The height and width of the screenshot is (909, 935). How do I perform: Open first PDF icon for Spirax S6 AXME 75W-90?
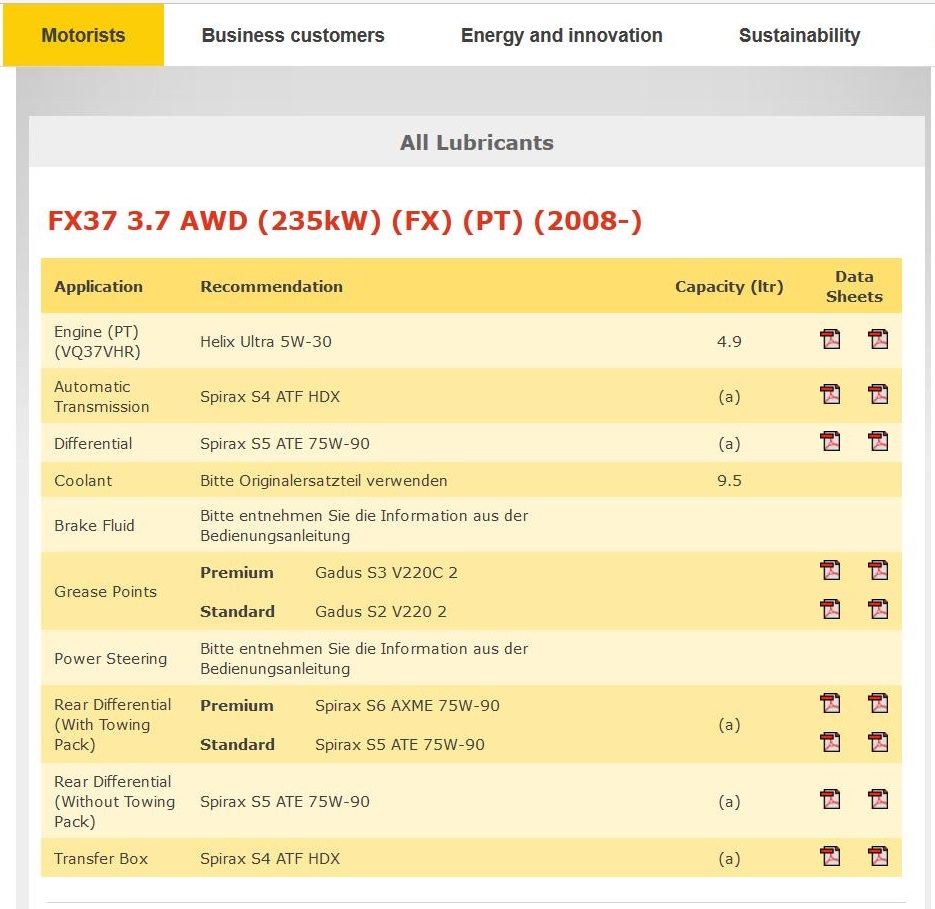(x=830, y=703)
